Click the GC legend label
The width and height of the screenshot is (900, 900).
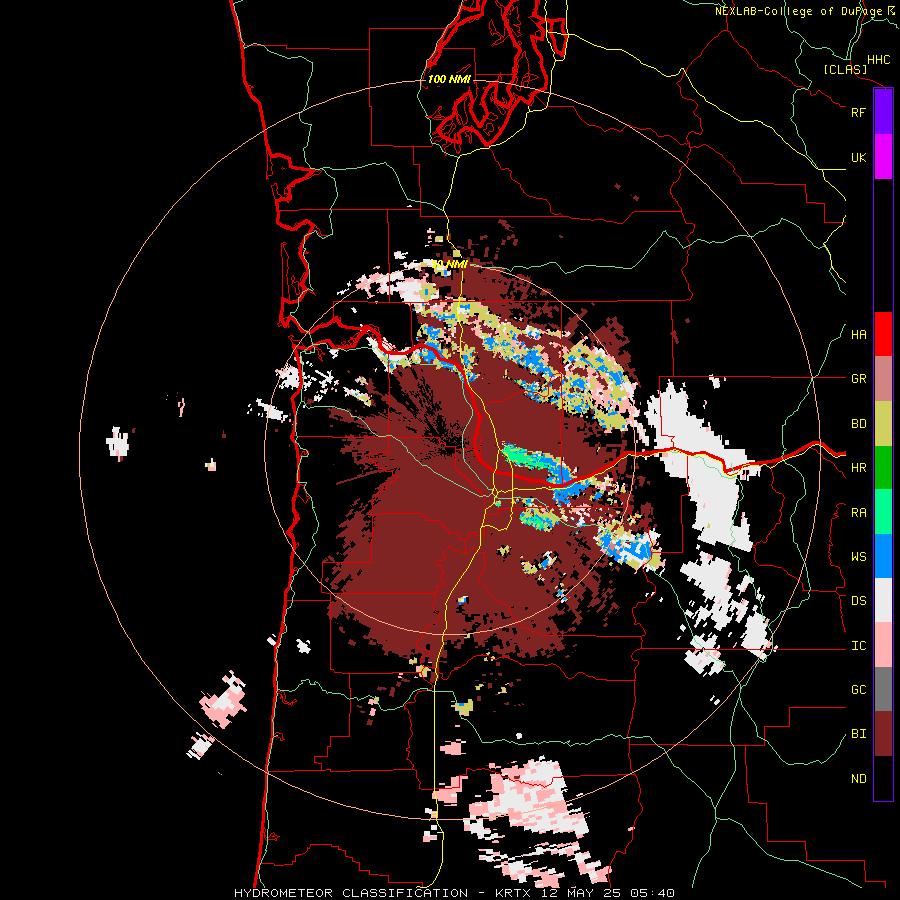[x=858, y=690]
